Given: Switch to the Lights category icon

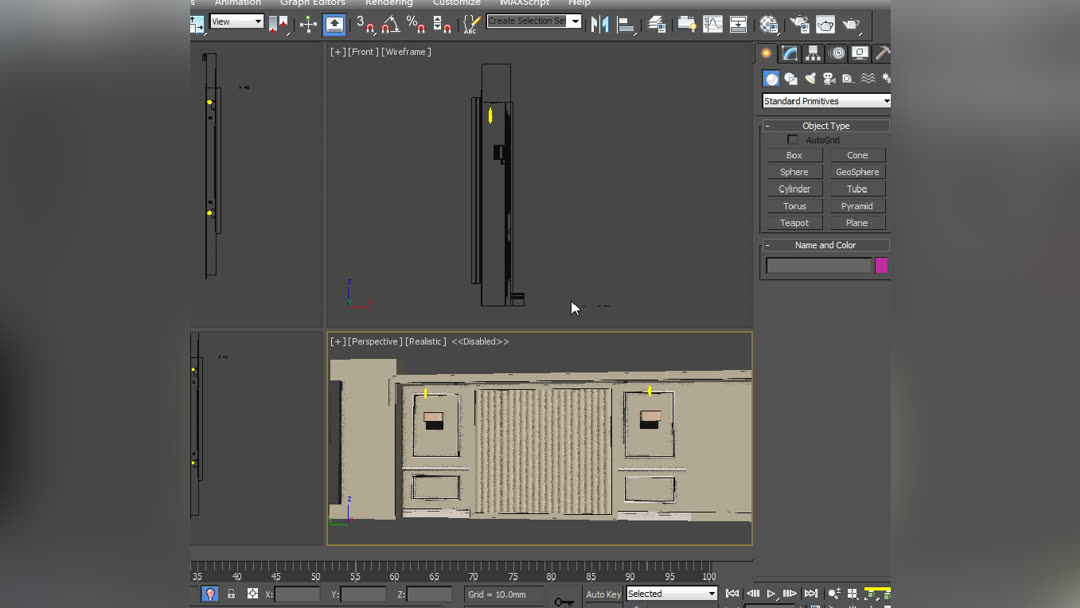Looking at the screenshot, I should (x=811, y=78).
